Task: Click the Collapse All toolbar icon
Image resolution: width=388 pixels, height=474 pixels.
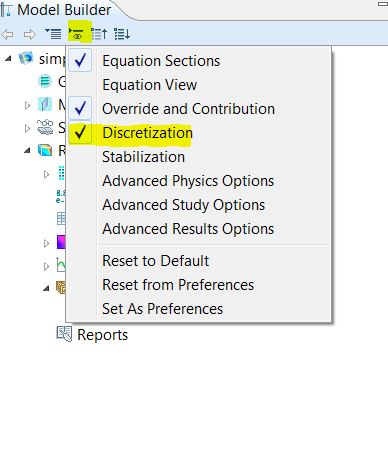Action: (x=99, y=34)
